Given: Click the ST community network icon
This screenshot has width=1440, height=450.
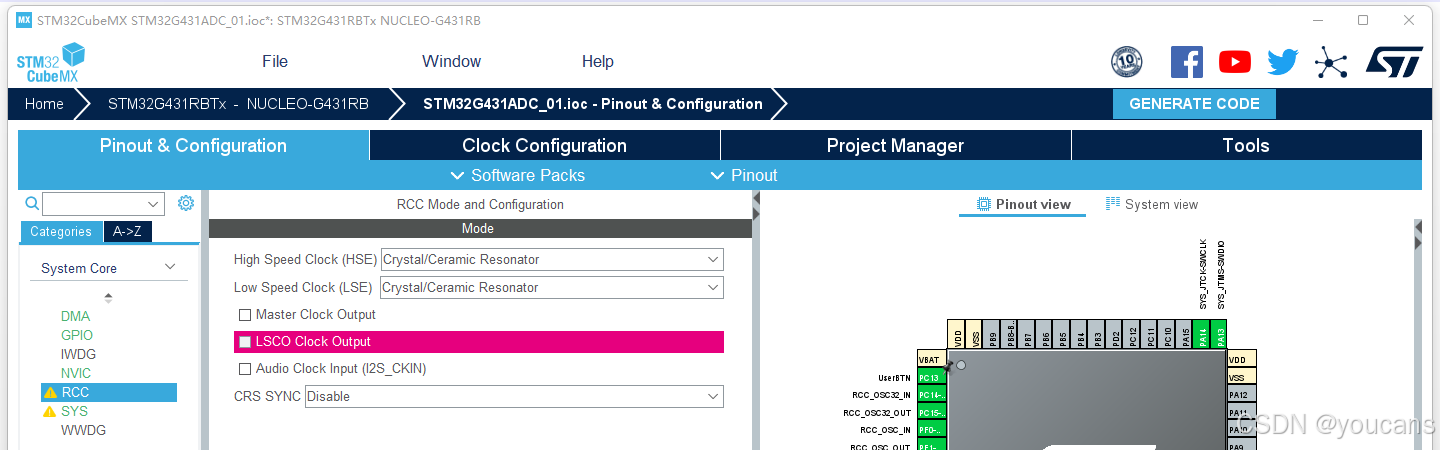Looking at the screenshot, I should pyautogui.click(x=1331, y=62).
